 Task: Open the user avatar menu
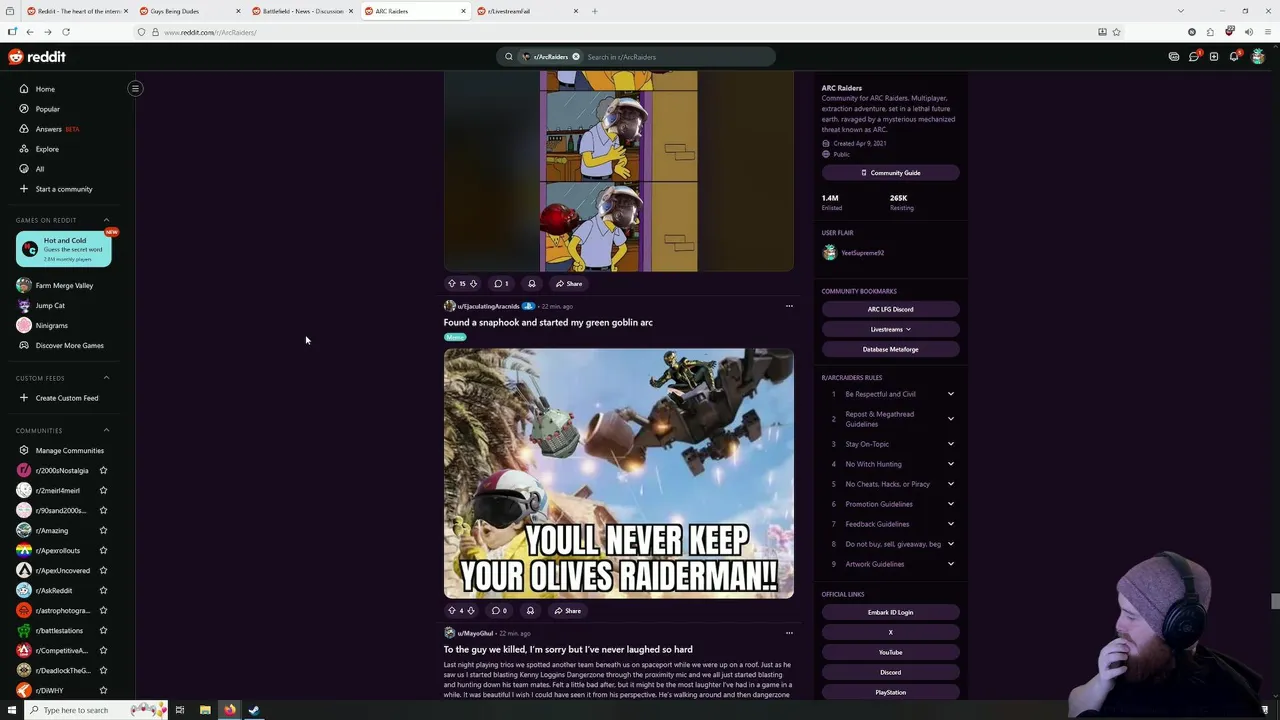pyautogui.click(x=1258, y=57)
